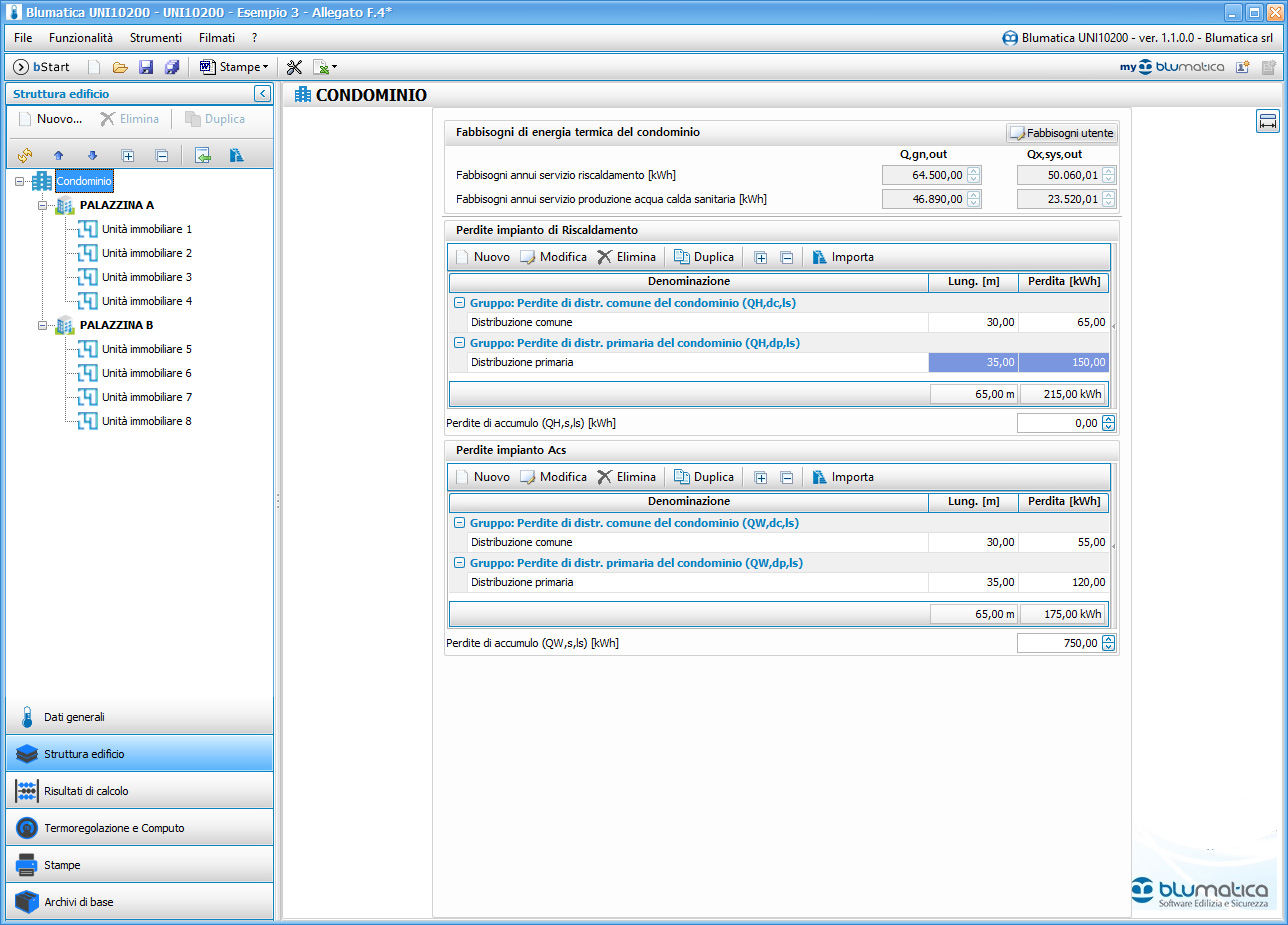Toggle the layout icon at the top right of the panel

point(1268,122)
